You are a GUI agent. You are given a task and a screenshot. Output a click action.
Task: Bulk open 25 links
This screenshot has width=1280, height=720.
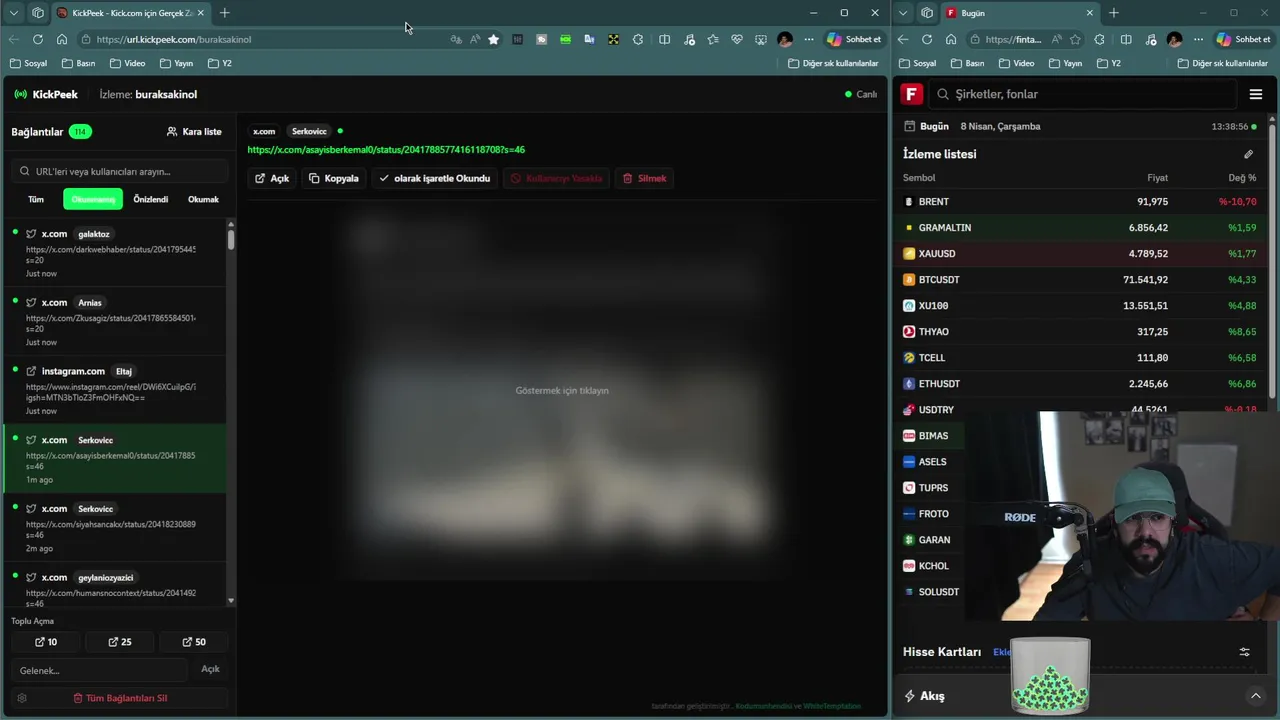click(x=120, y=642)
